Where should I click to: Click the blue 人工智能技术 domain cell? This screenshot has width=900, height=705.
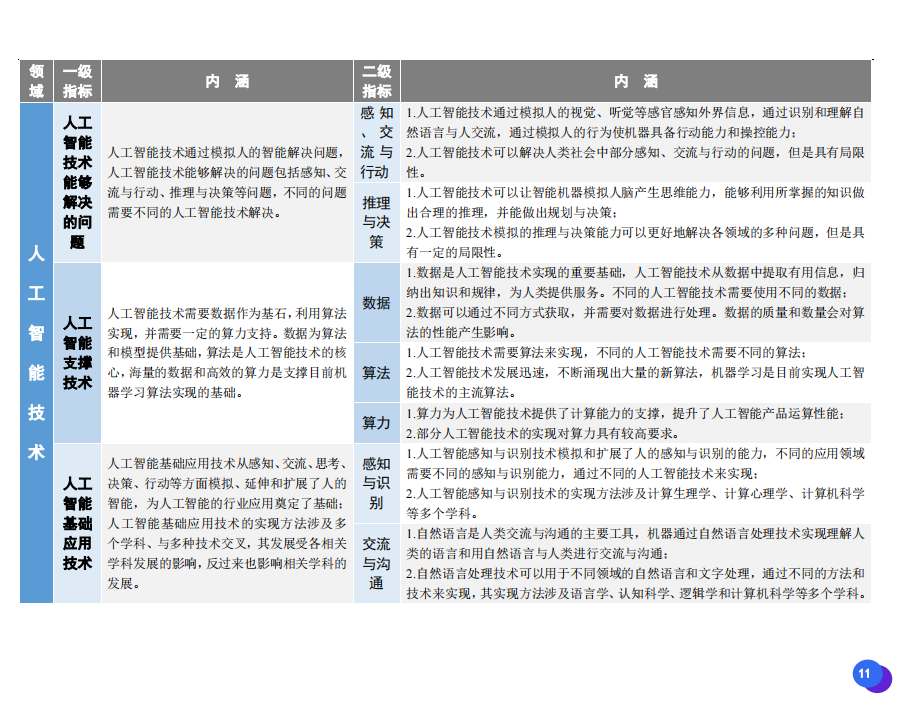coord(36,353)
